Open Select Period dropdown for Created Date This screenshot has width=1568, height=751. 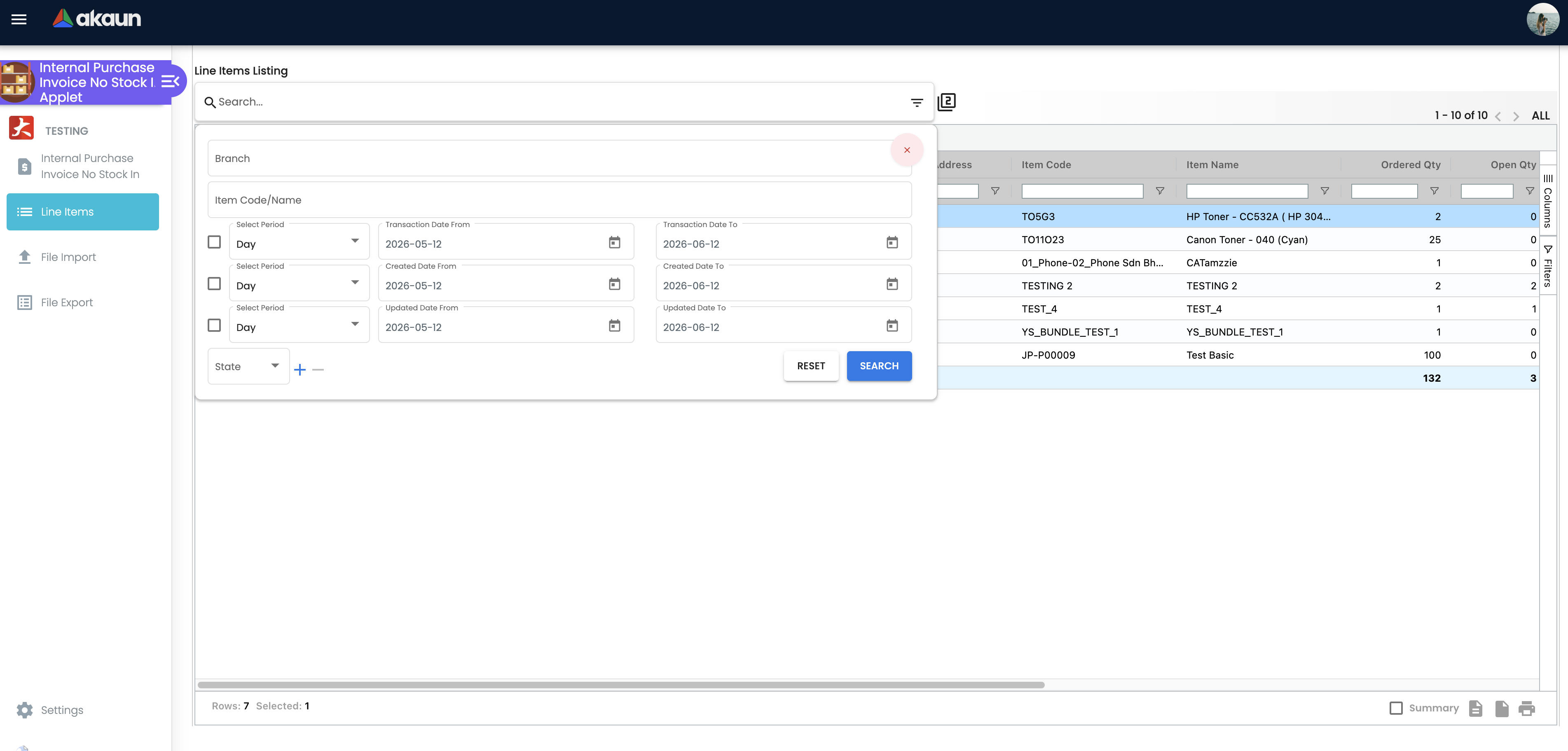click(x=300, y=284)
